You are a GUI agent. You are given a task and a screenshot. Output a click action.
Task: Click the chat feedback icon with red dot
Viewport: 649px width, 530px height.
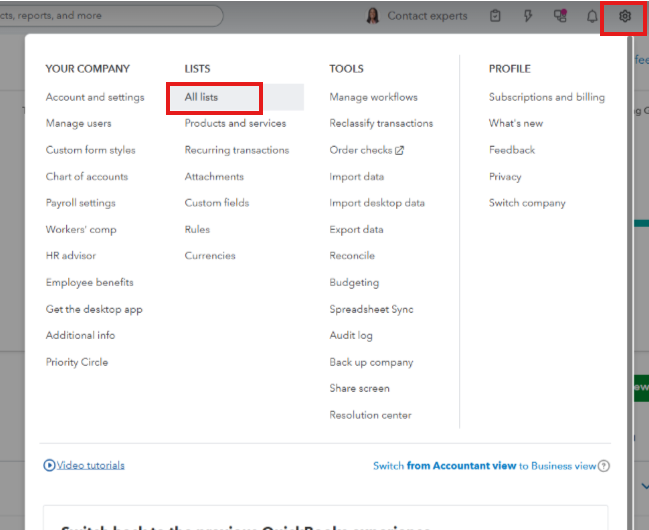tap(560, 16)
